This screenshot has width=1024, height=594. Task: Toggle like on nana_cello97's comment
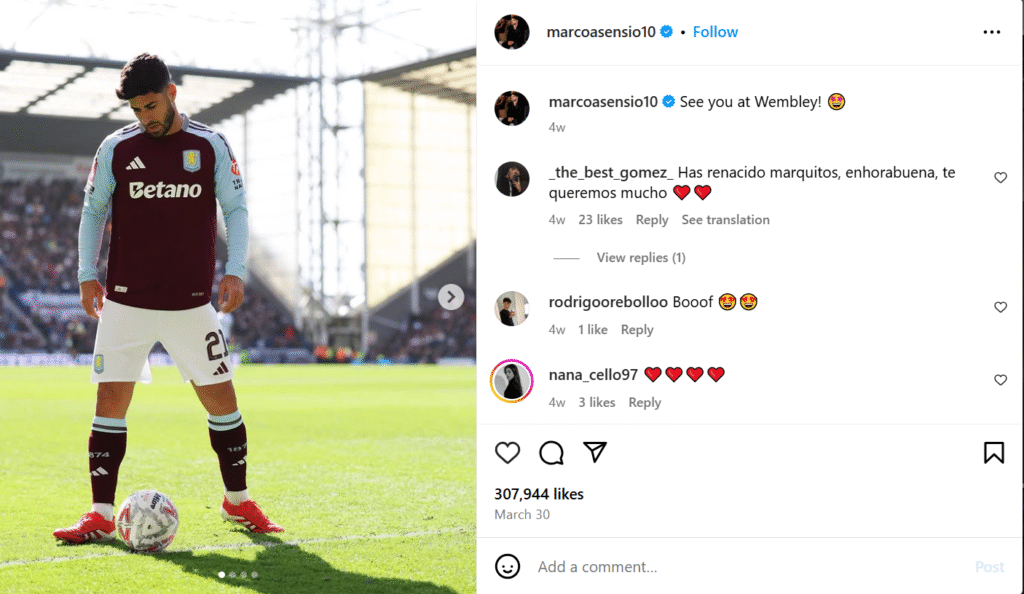[x=1000, y=380]
